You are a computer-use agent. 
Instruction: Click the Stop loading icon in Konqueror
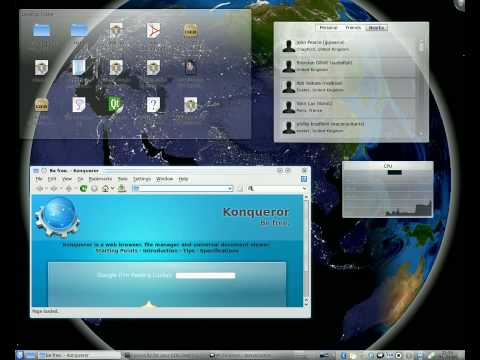point(94,189)
